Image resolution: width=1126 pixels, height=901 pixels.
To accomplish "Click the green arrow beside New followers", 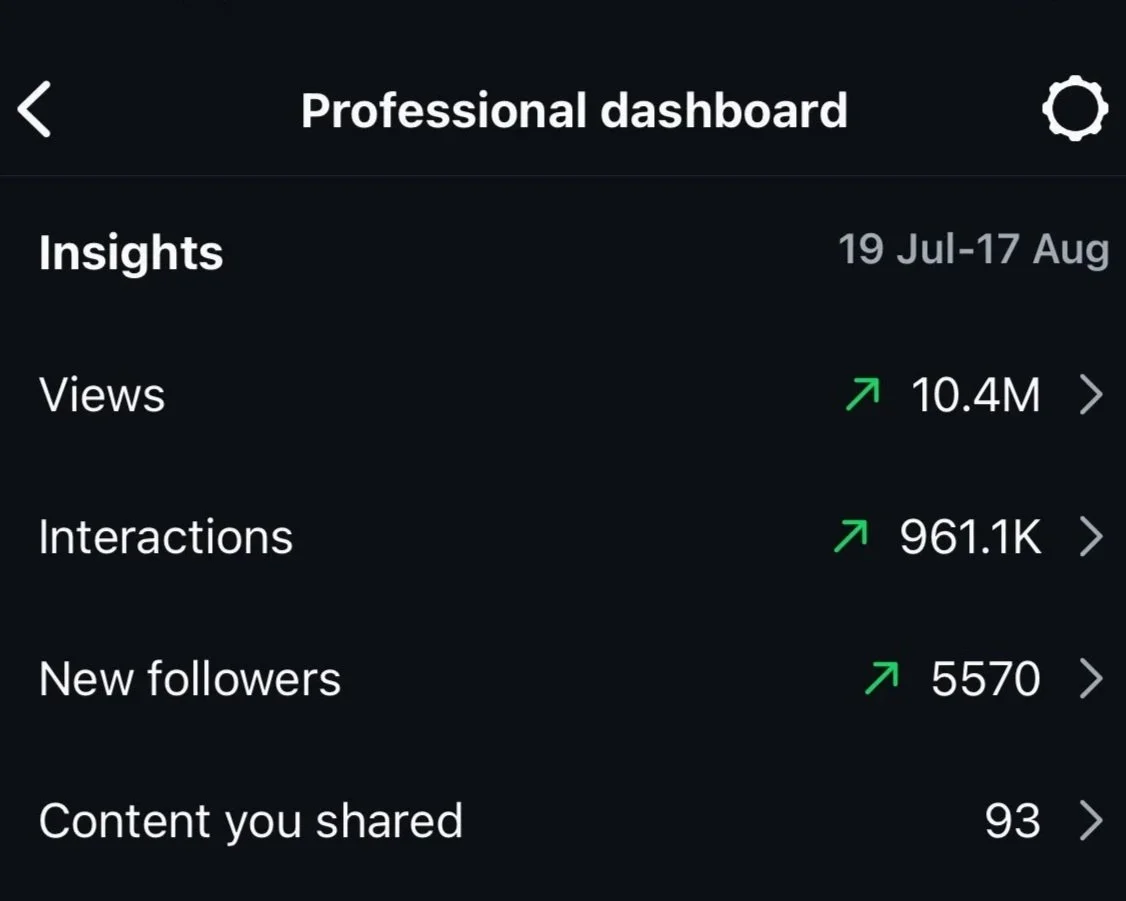I will click(882, 678).
